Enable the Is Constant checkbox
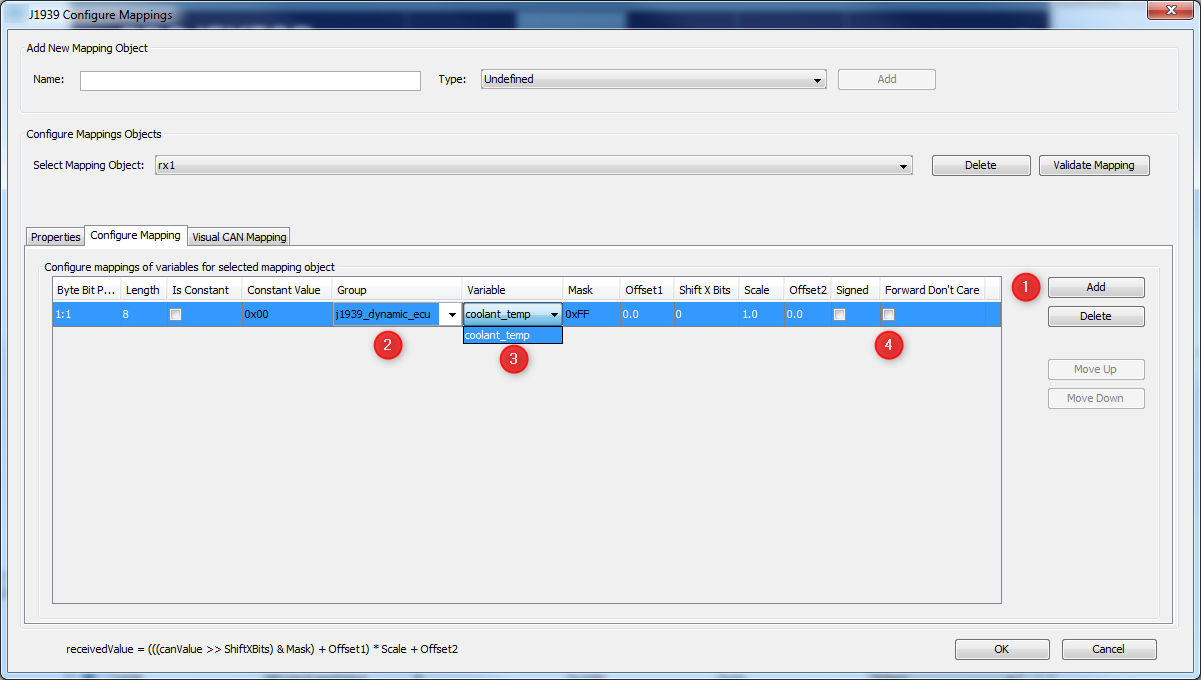 pyautogui.click(x=175, y=313)
